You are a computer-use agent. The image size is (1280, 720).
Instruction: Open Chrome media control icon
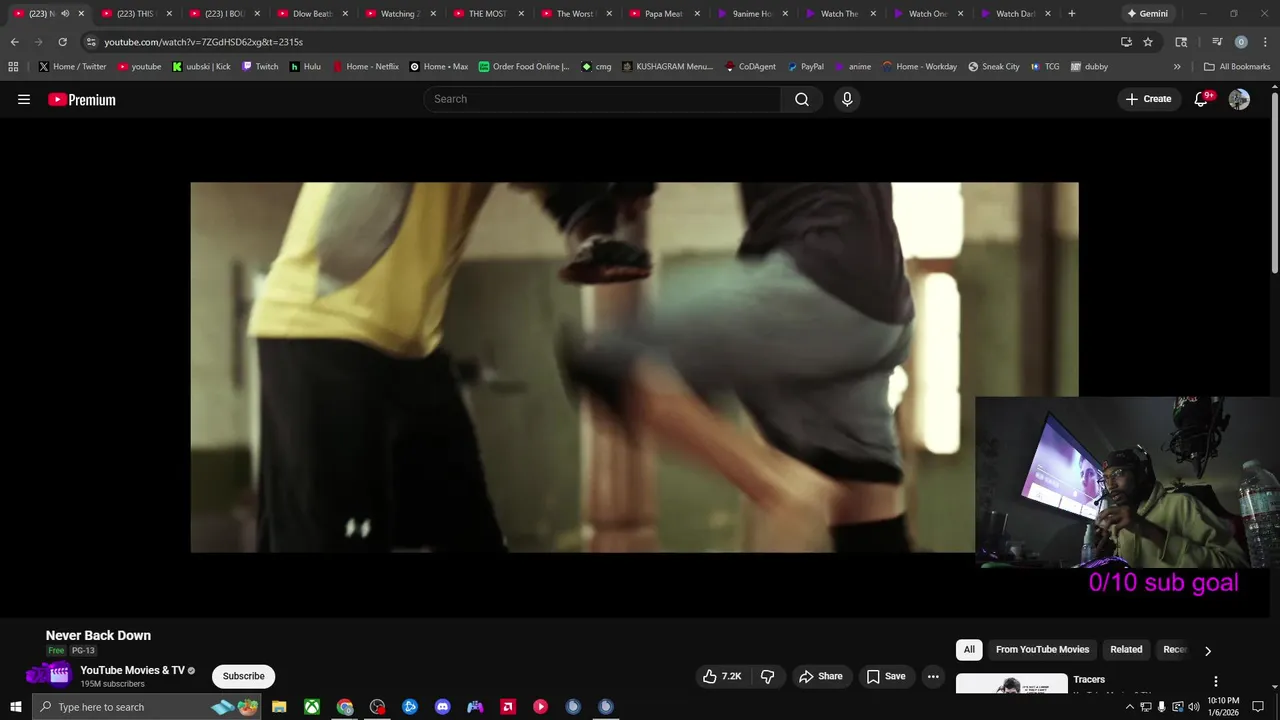[1217, 42]
